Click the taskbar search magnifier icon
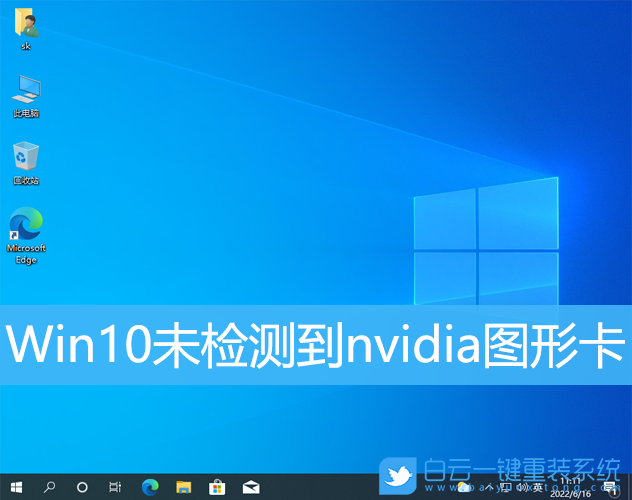This screenshot has height=500, width=632. 49,487
